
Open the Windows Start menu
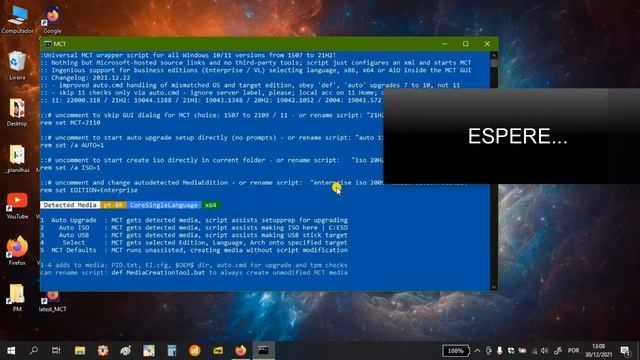coord(11,351)
